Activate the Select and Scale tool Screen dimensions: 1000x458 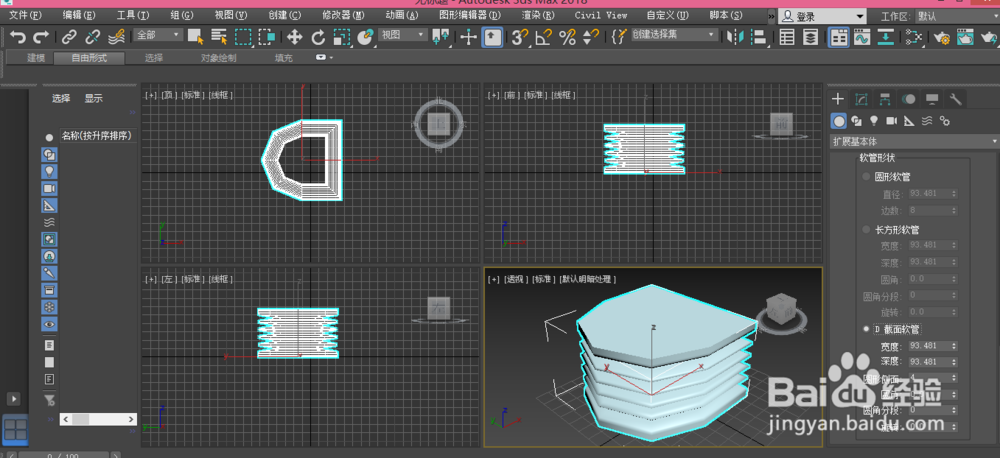pos(342,37)
